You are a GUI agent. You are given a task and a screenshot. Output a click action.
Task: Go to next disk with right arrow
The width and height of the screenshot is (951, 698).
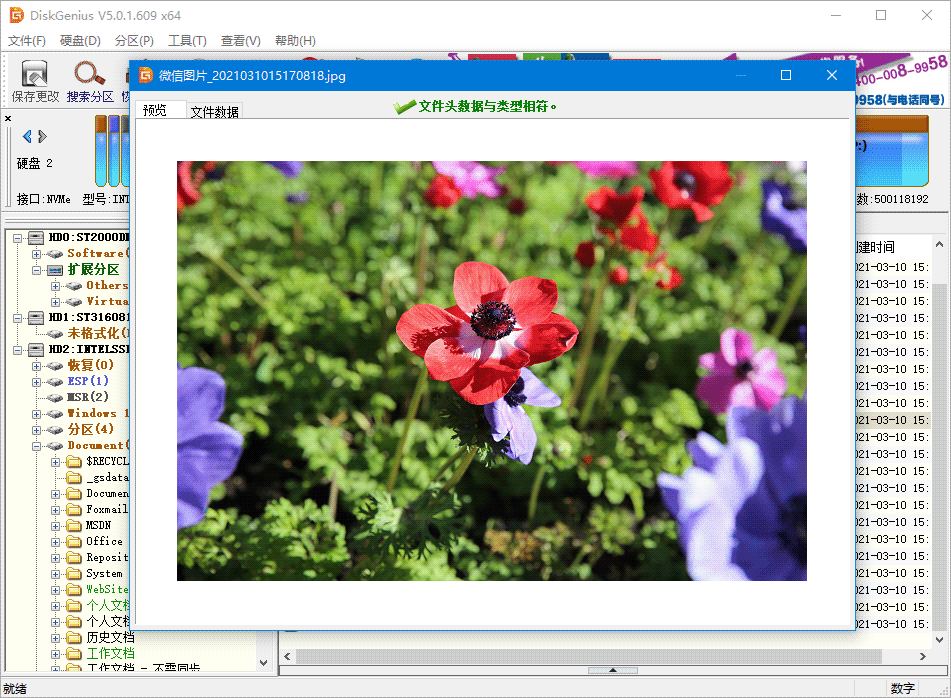(42, 136)
